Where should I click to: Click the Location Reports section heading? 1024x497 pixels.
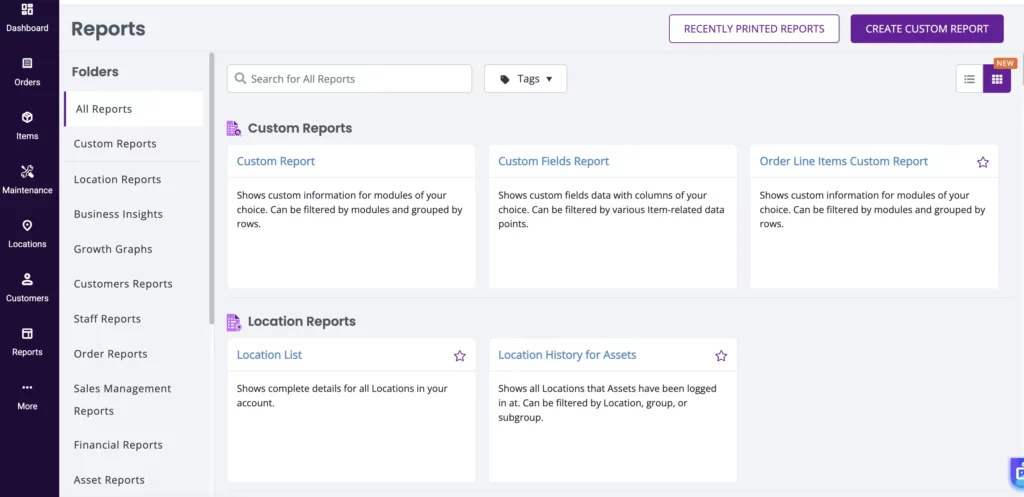coord(302,322)
